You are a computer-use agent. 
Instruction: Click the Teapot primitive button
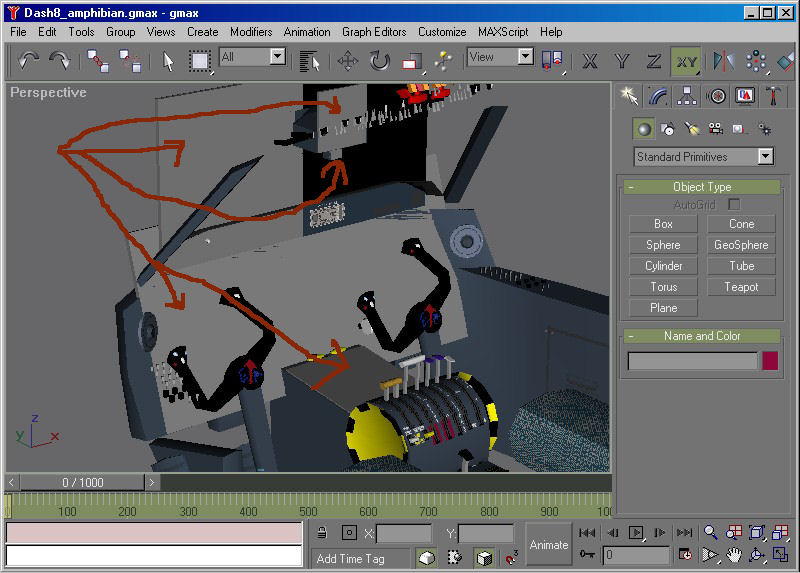pyautogui.click(x=741, y=287)
